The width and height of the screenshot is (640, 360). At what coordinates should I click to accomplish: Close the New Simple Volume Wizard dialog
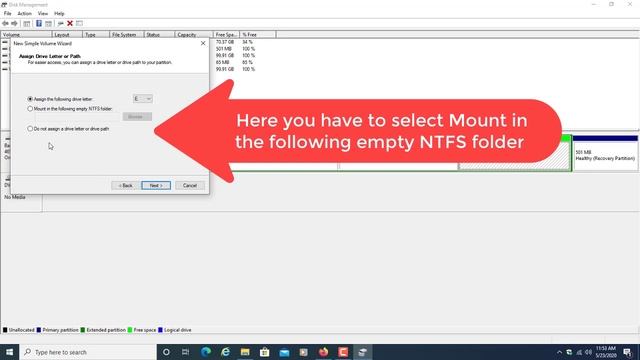[203, 43]
